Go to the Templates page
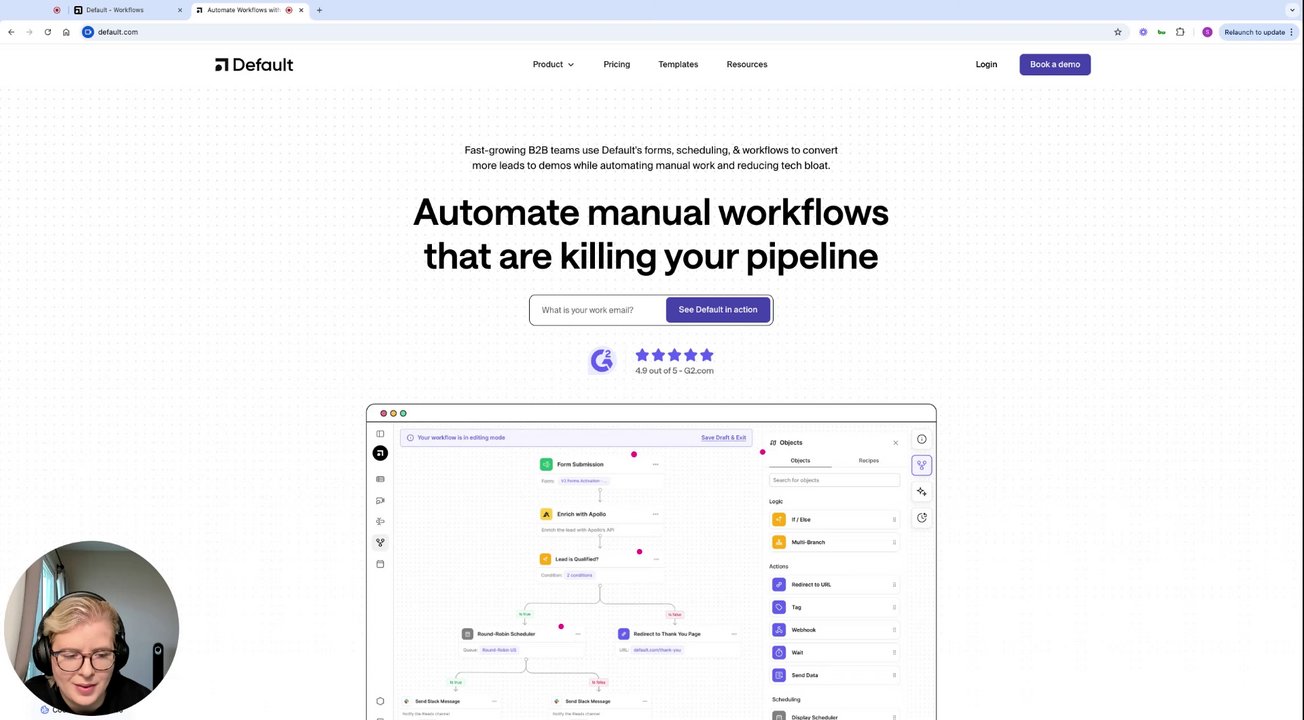Screen dimensions: 1304x720 678,64
